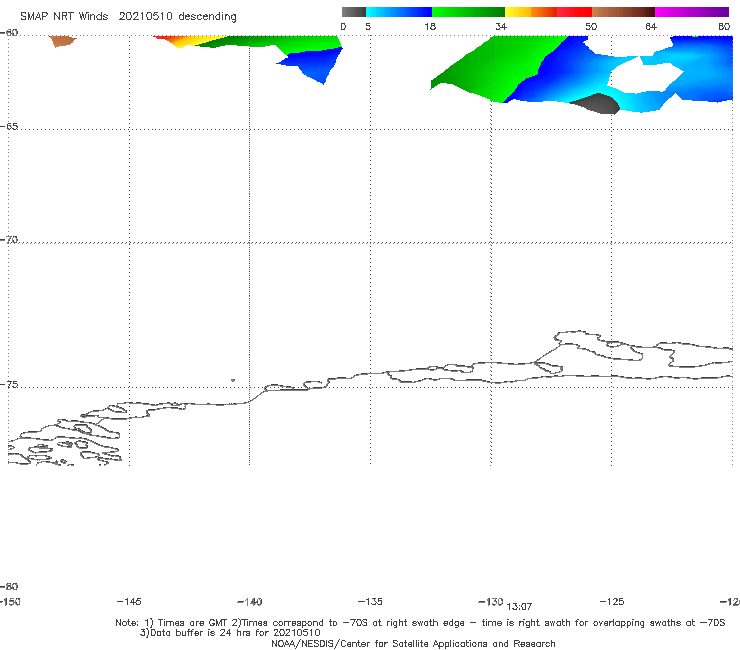Click the brown 50-64 knot color bar segment
The image size is (740, 650).
(x=623, y=12)
